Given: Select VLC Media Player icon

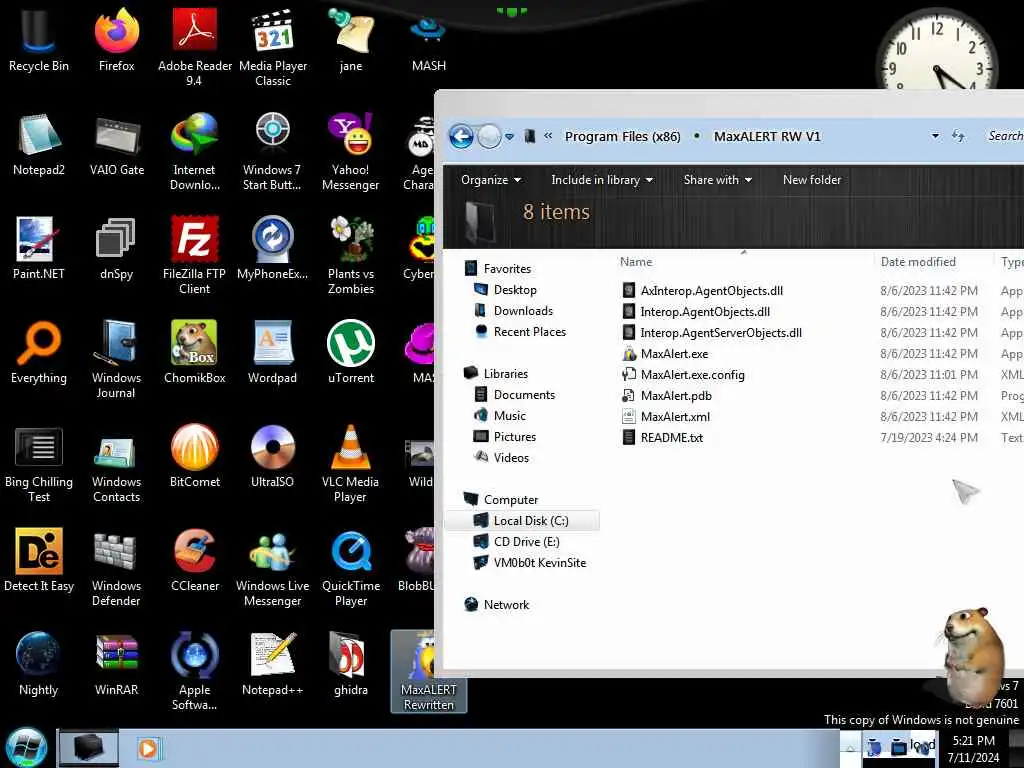Looking at the screenshot, I should click(351, 464).
